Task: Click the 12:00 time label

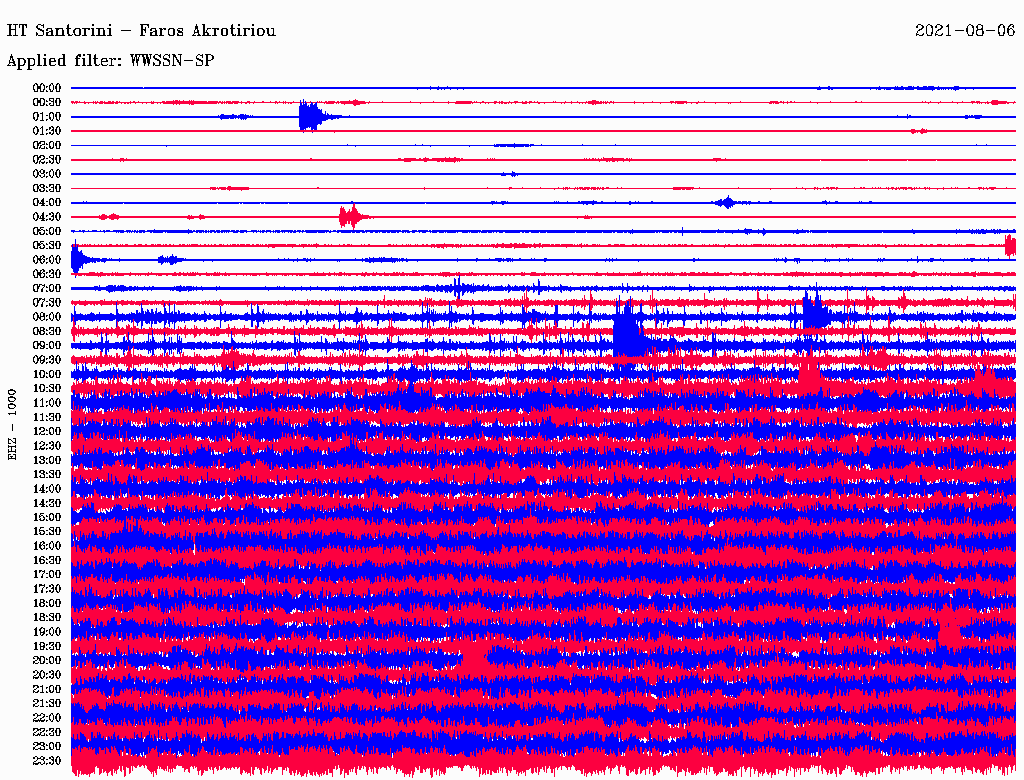Action: coord(47,432)
